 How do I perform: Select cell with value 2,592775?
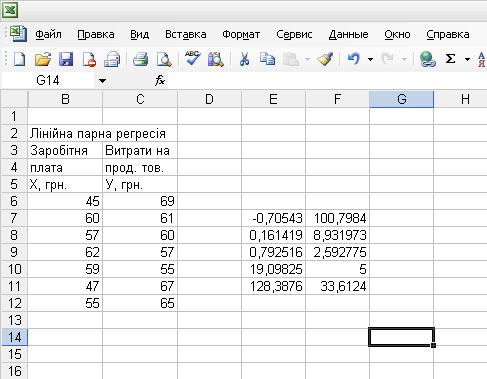click(x=337, y=252)
